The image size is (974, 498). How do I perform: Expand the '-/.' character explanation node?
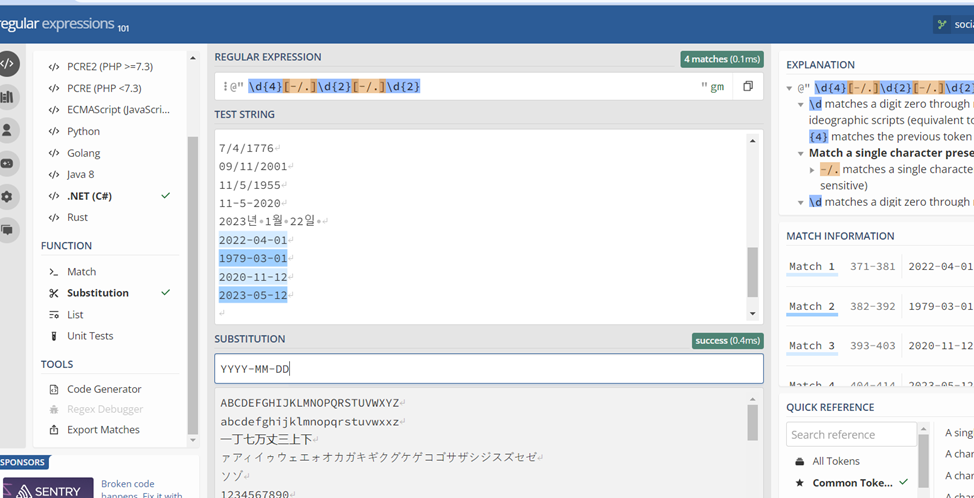tap(812, 170)
